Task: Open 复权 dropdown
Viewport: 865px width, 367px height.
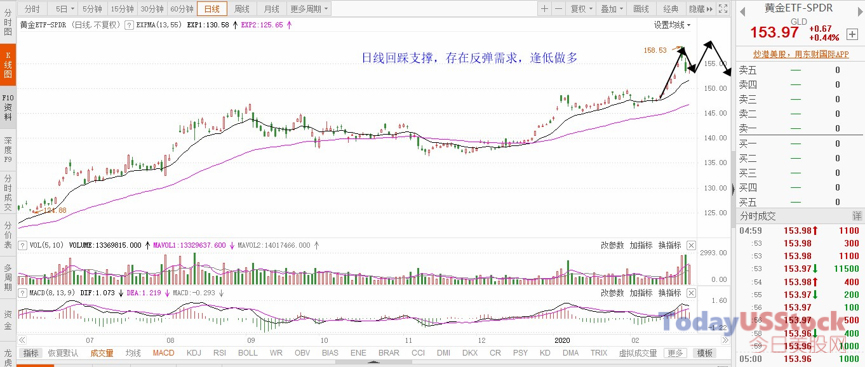Action: [x=581, y=9]
